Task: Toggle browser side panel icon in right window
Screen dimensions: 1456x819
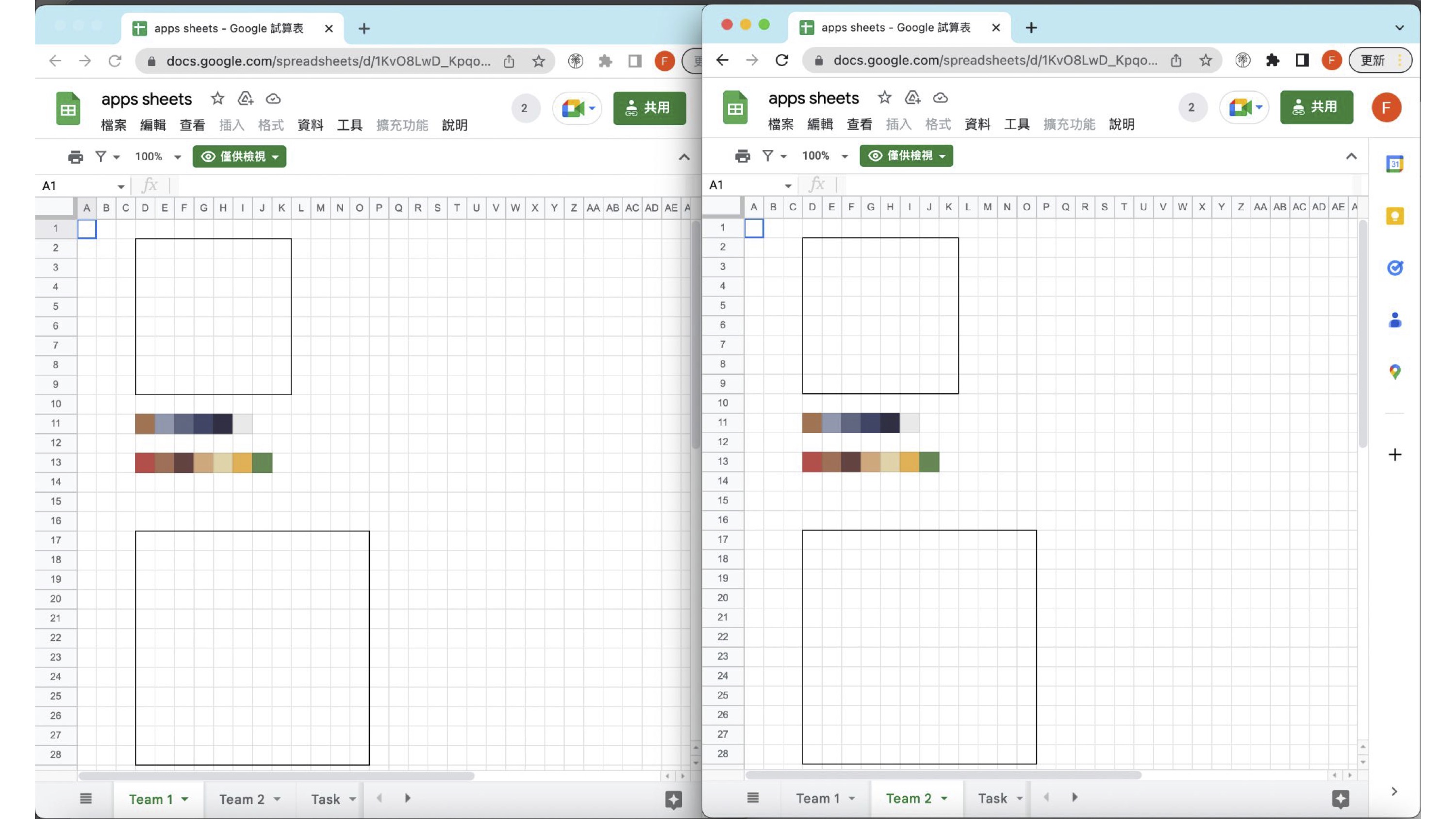Action: pos(1302,60)
